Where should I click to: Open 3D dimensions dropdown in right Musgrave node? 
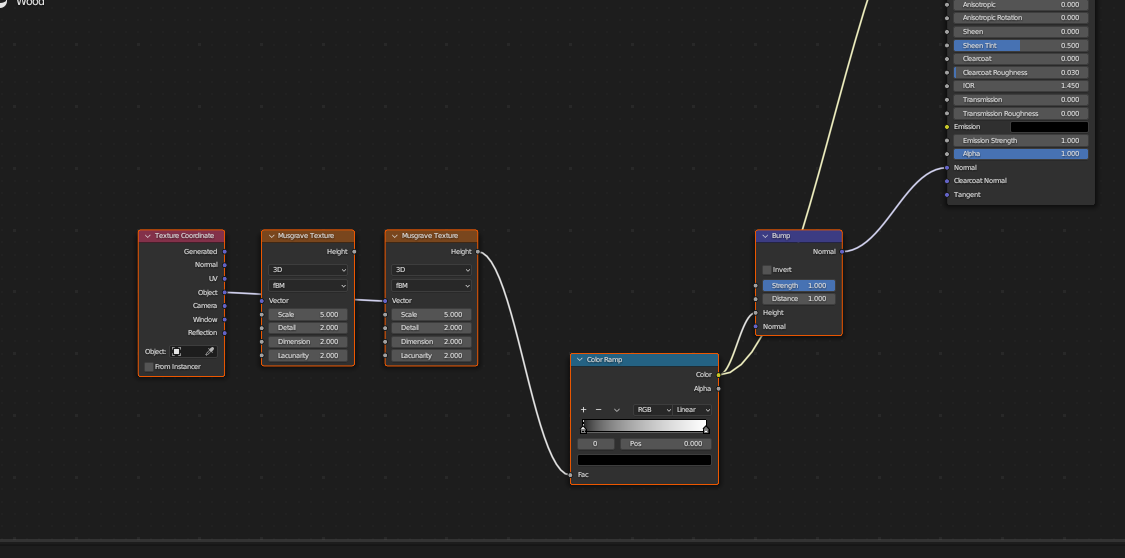point(432,270)
